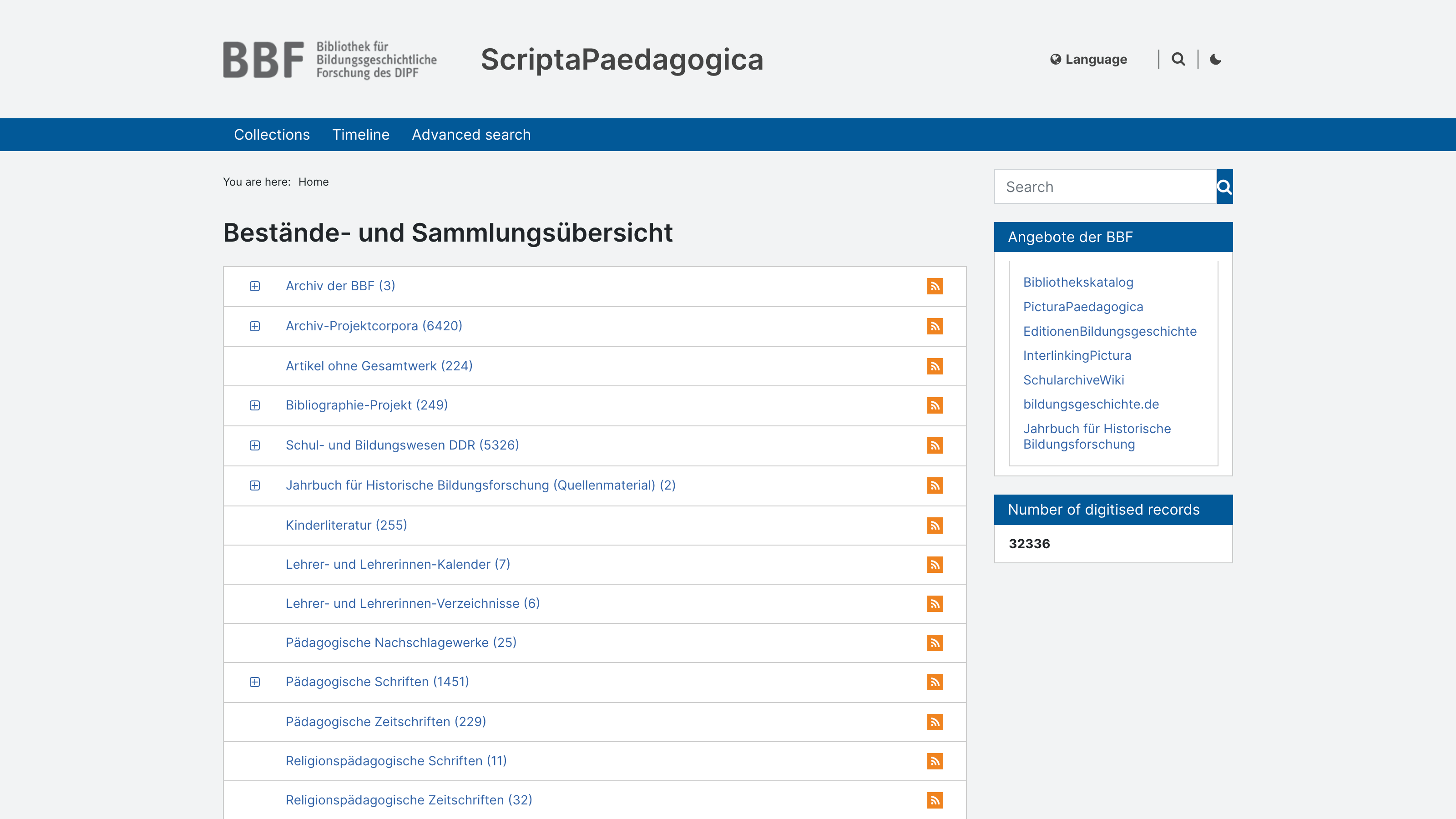Click the Home breadcrumb link
This screenshot has height=819, width=1456.
click(313, 182)
